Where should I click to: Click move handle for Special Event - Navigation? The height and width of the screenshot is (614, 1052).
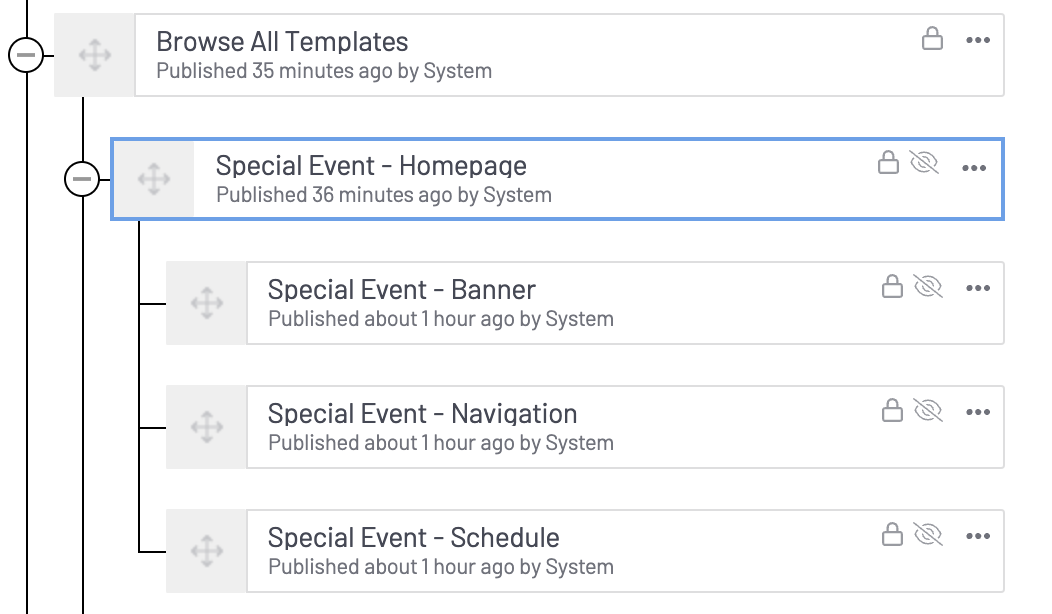click(x=206, y=427)
